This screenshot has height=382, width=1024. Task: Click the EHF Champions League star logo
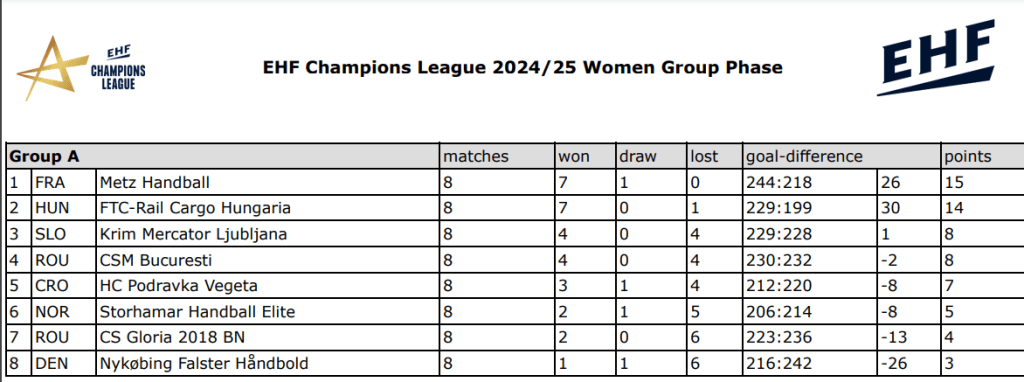point(82,68)
